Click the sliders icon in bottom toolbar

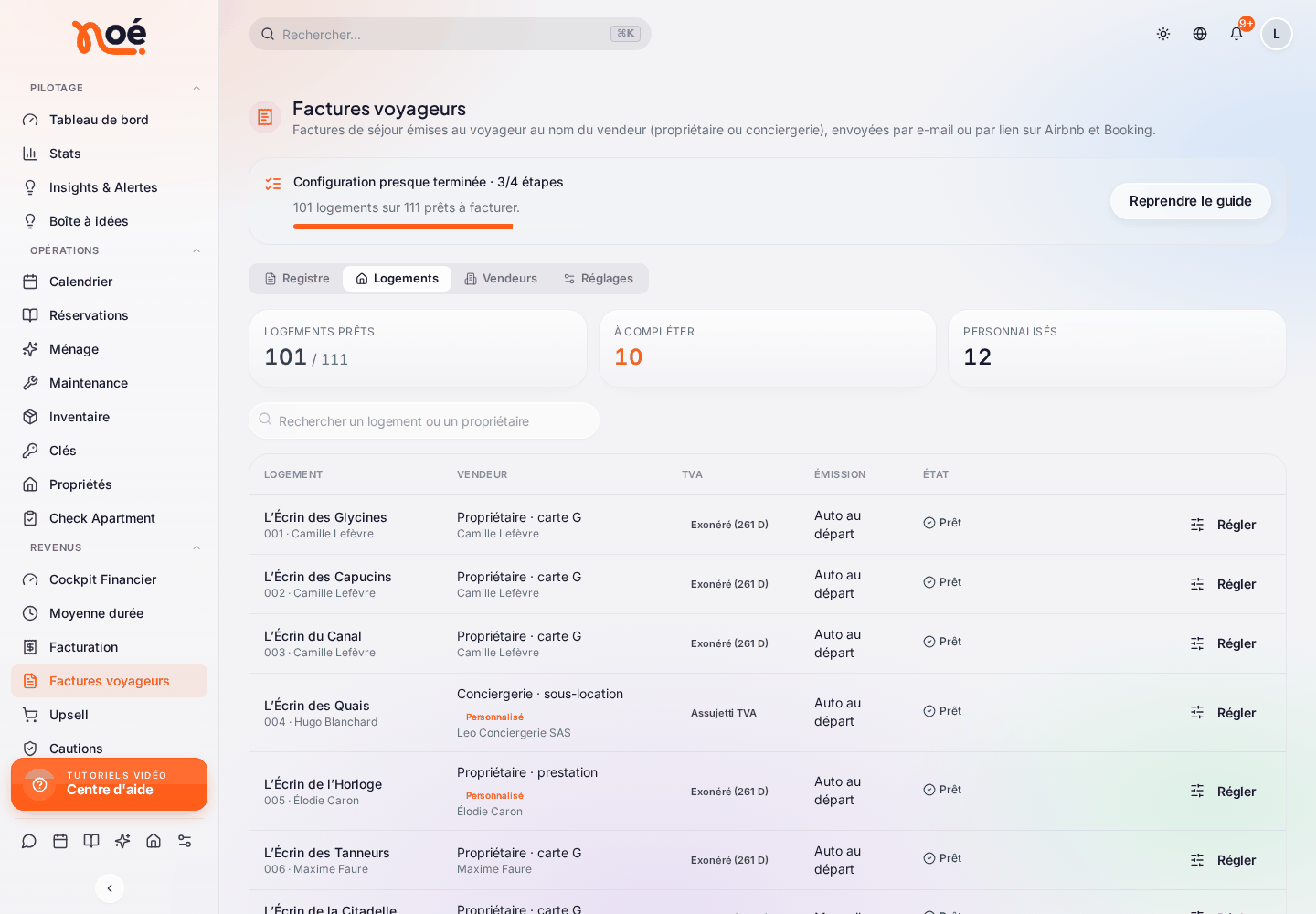click(185, 841)
